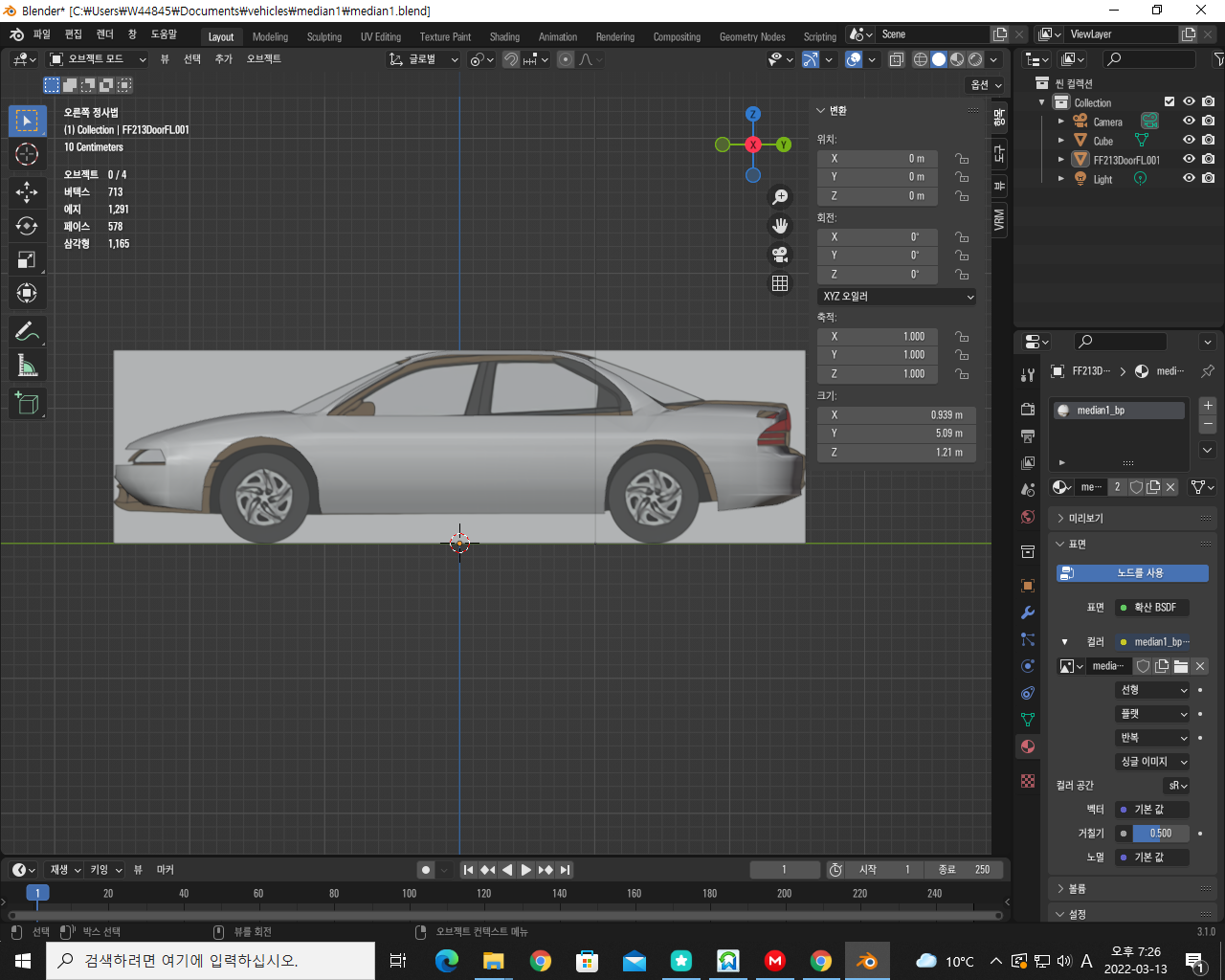The height and width of the screenshot is (980, 1225).
Task: Click the Add Cube tool
Action: [27, 403]
